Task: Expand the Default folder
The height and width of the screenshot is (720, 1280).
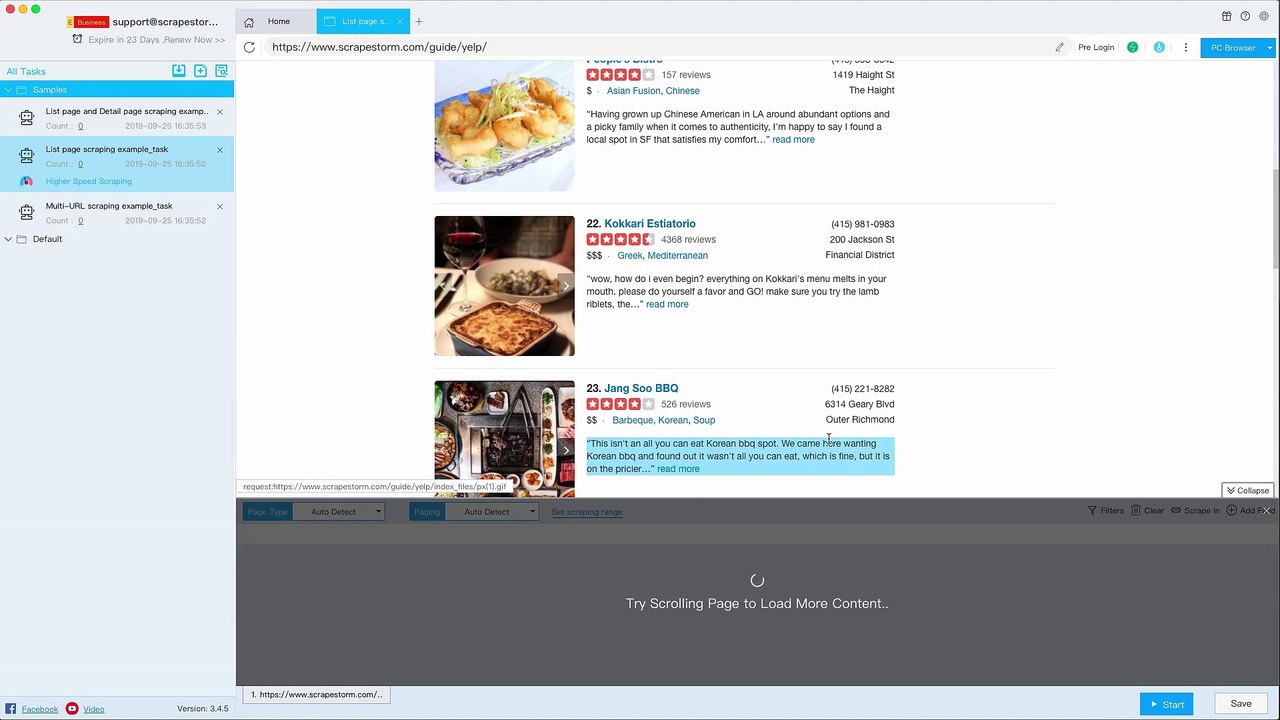Action: coord(8,239)
